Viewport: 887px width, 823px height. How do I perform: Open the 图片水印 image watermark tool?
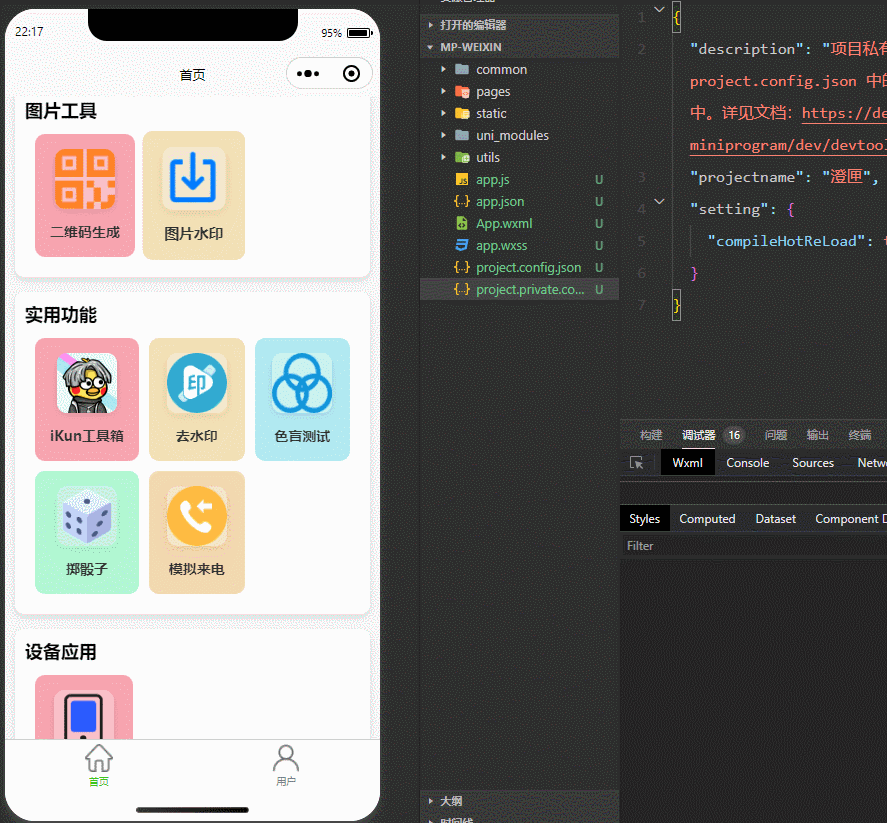tap(193, 196)
